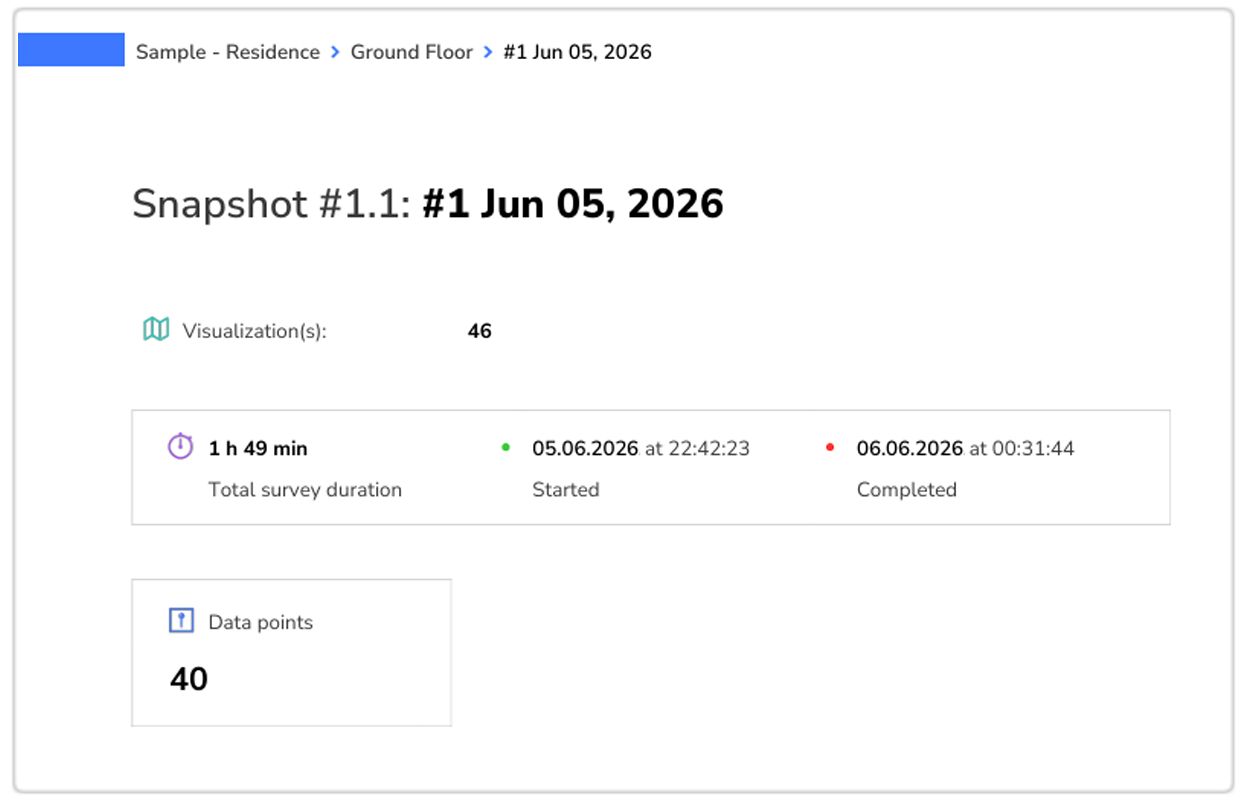1240x802 pixels.
Task: Open the Sample - Residence breadcrumb
Action: click(228, 52)
